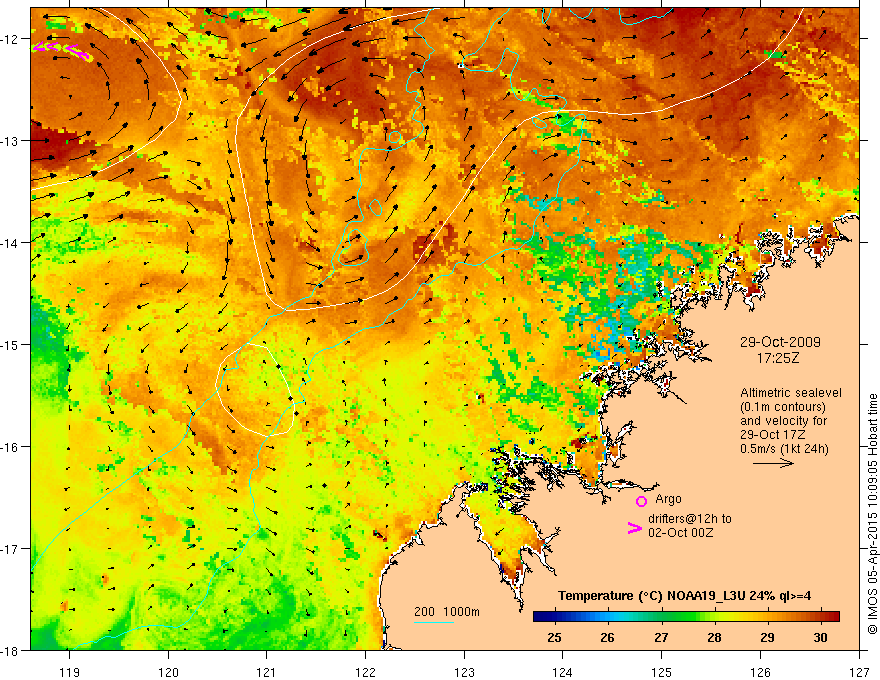Click the 30 value on temperature scale
880x680 pixels.
[821, 637]
